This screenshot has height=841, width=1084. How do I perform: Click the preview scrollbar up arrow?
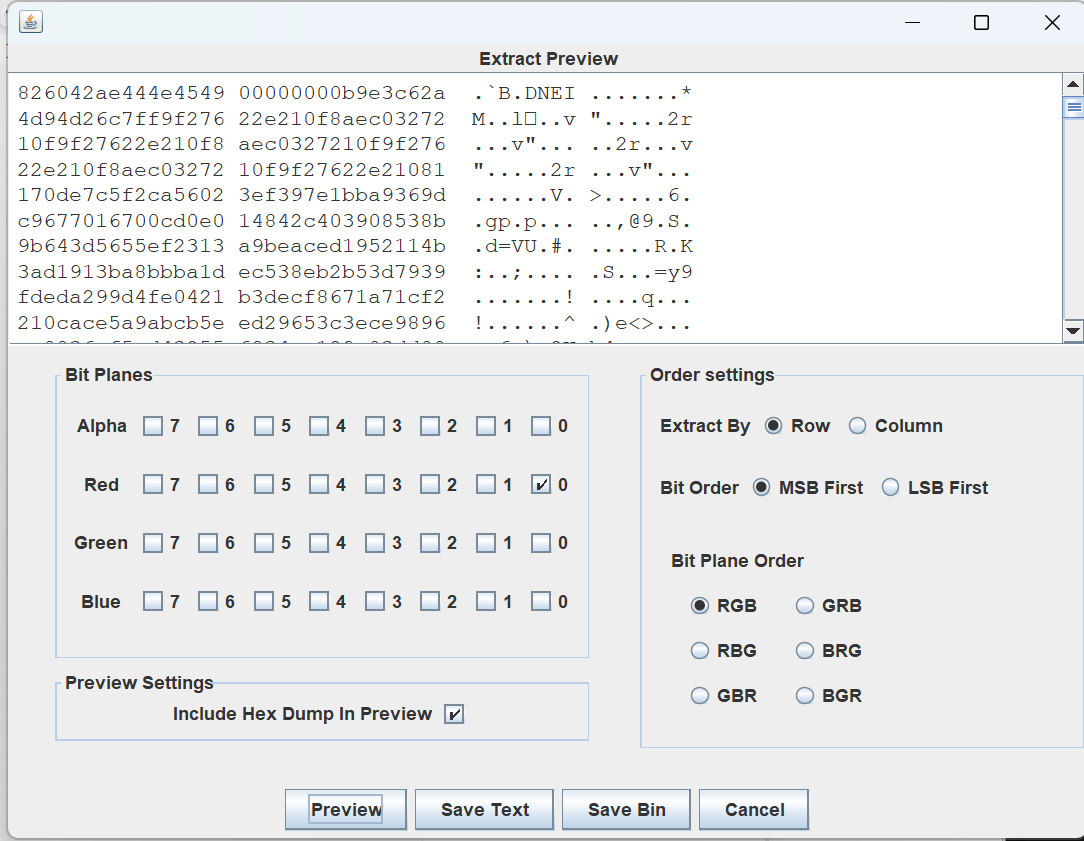(x=1073, y=84)
